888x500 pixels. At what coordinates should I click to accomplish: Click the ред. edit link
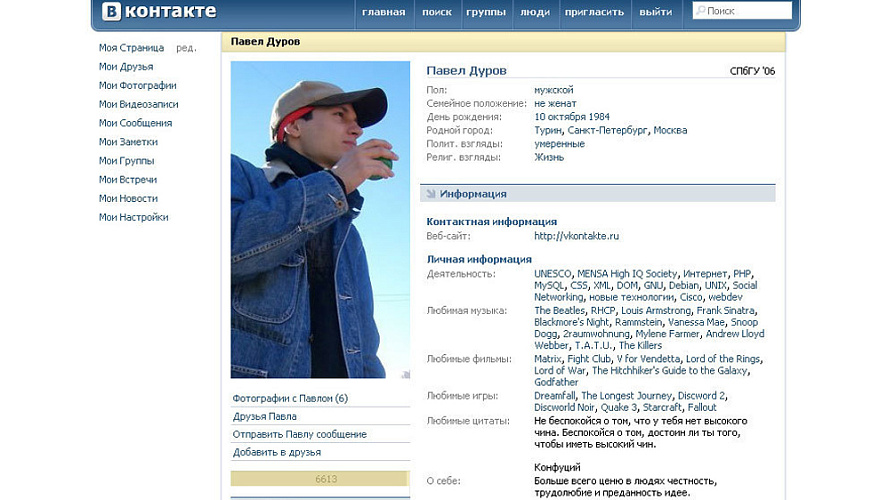(186, 48)
